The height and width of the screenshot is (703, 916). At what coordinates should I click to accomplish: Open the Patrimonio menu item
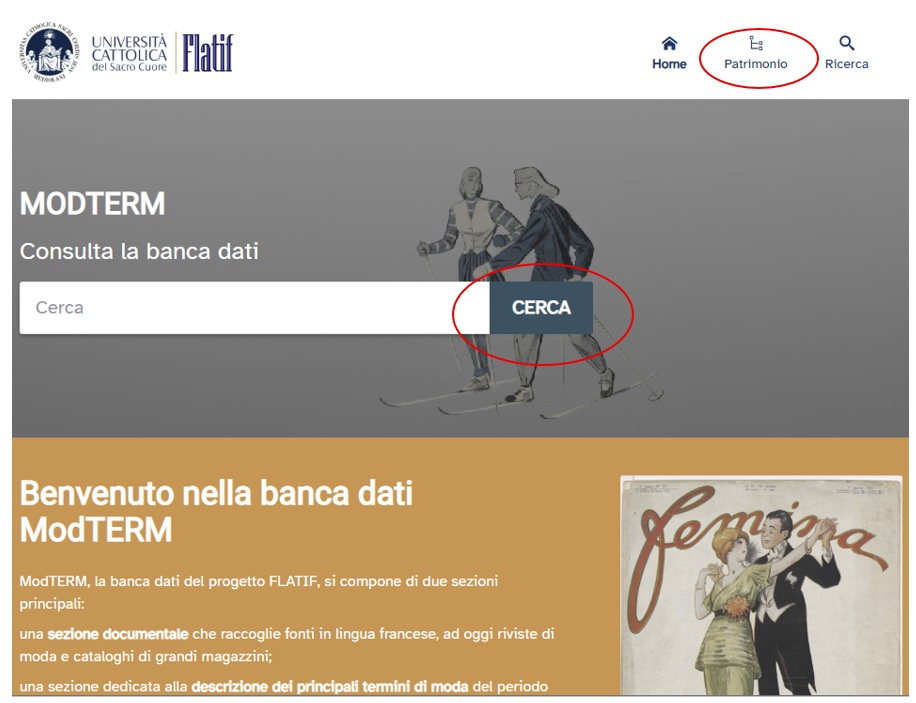tap(756, 64)
